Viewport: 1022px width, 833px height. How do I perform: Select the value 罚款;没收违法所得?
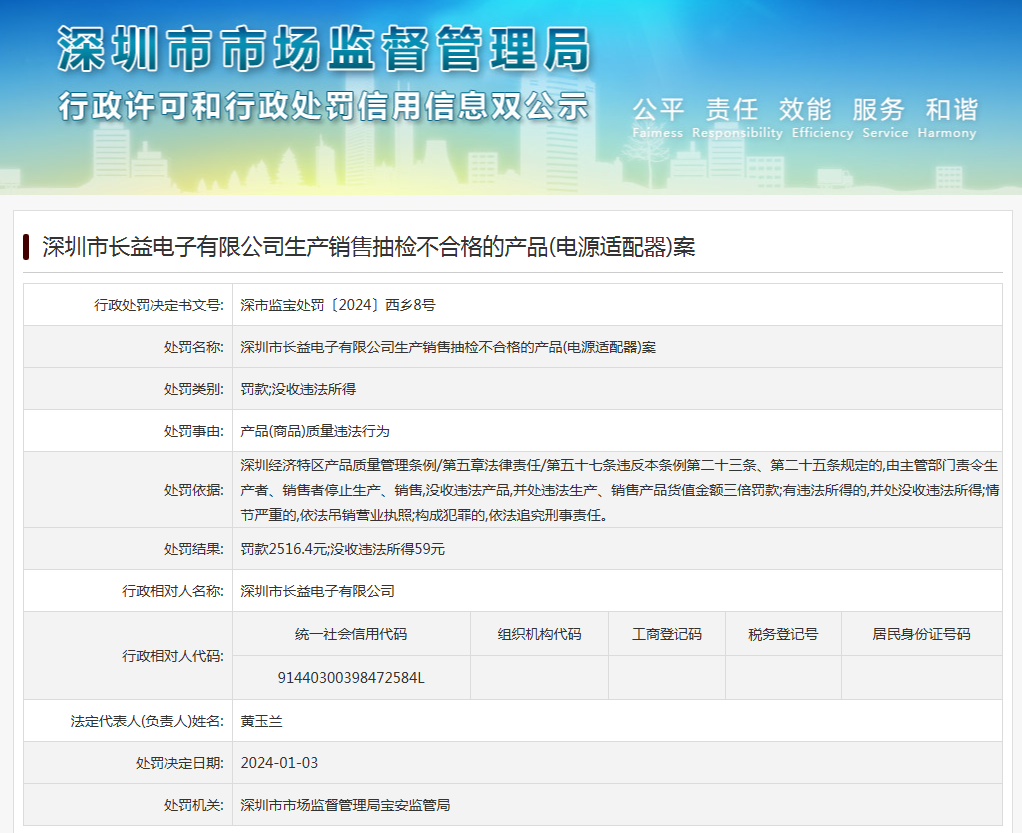click(x=298, y=389)
